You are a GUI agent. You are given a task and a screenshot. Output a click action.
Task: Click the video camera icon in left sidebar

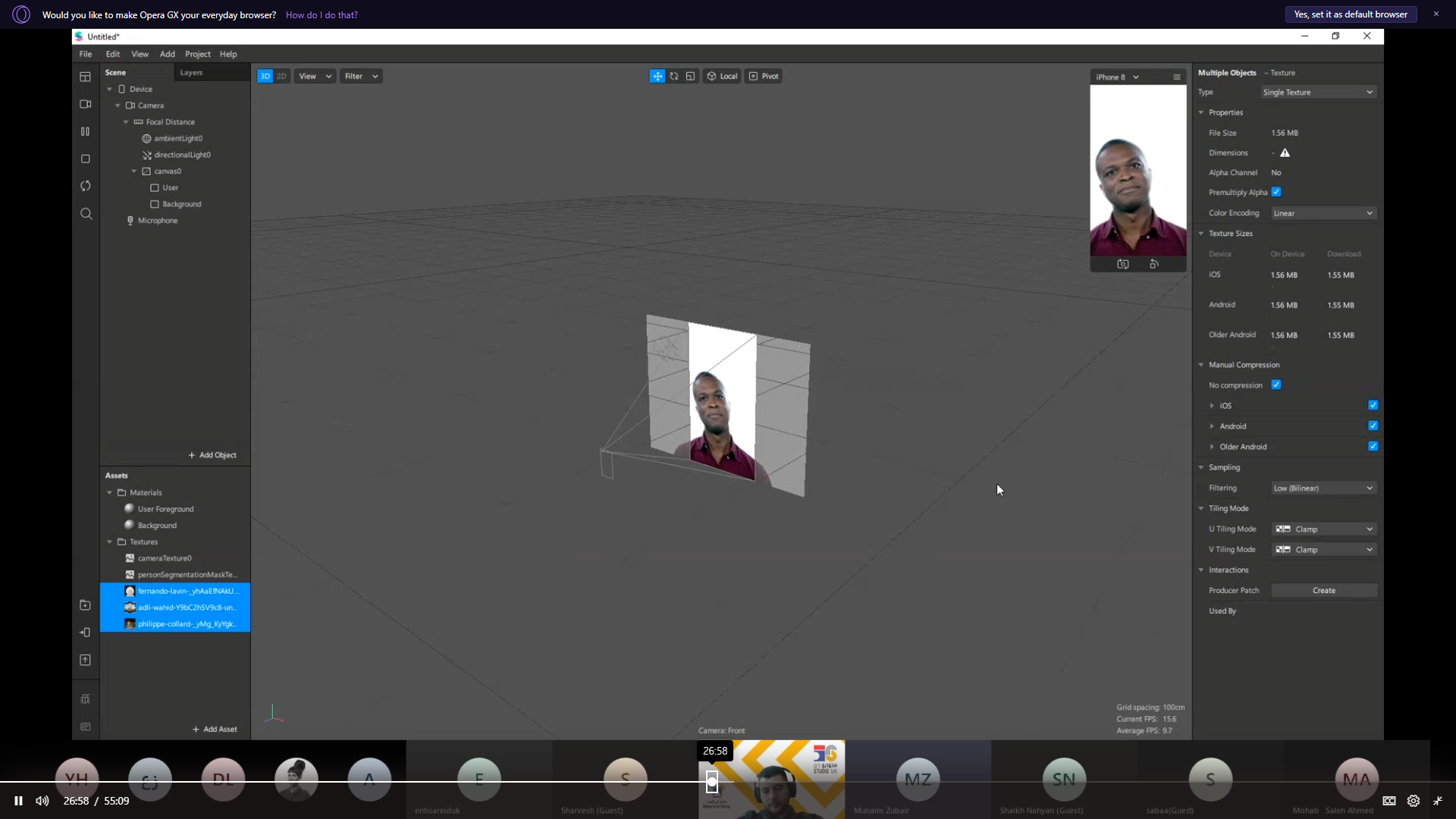click(85, 104)
